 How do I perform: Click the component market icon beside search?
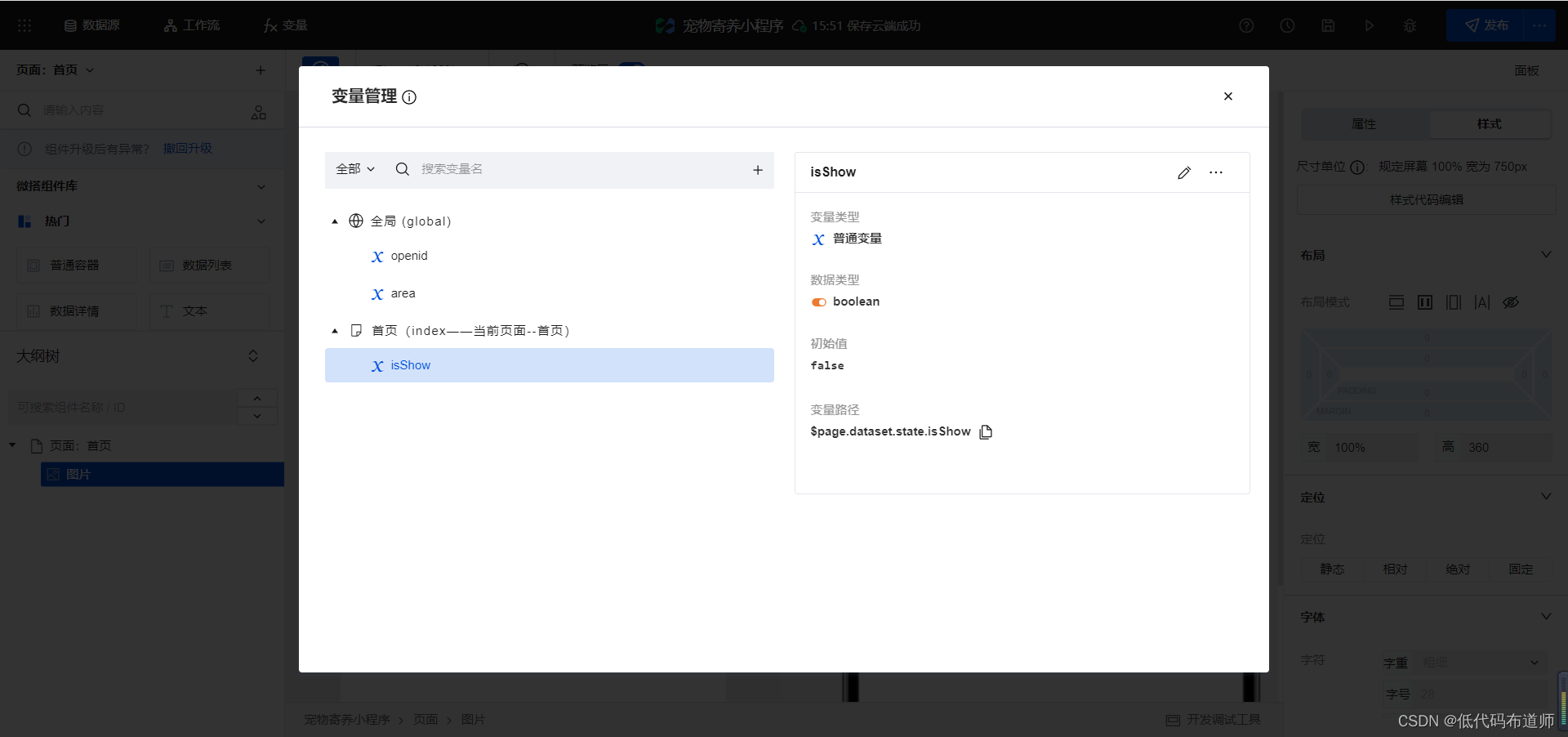[259, 112]
